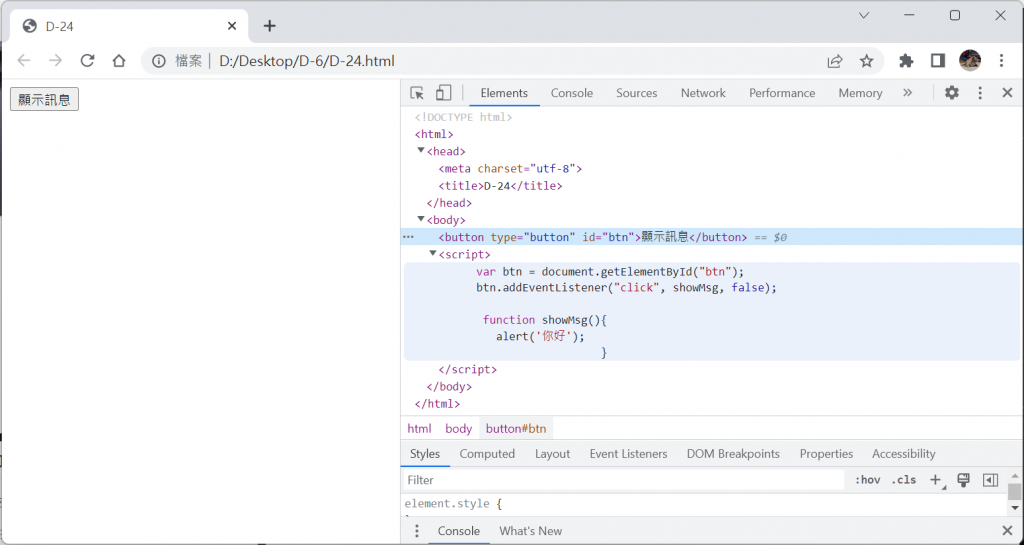Open the Properties sub-tab
1024x545 pixels.
coord(826,454)
